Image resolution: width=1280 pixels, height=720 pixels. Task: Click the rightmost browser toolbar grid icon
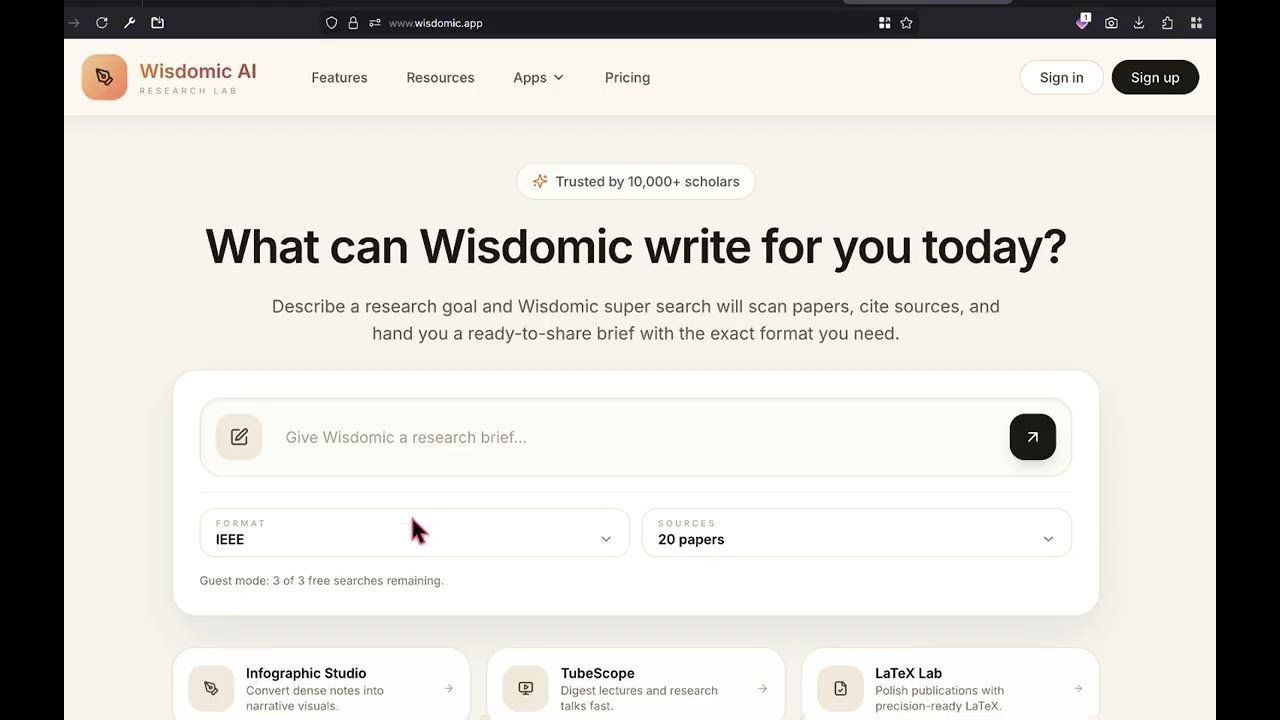point(1196,22)
